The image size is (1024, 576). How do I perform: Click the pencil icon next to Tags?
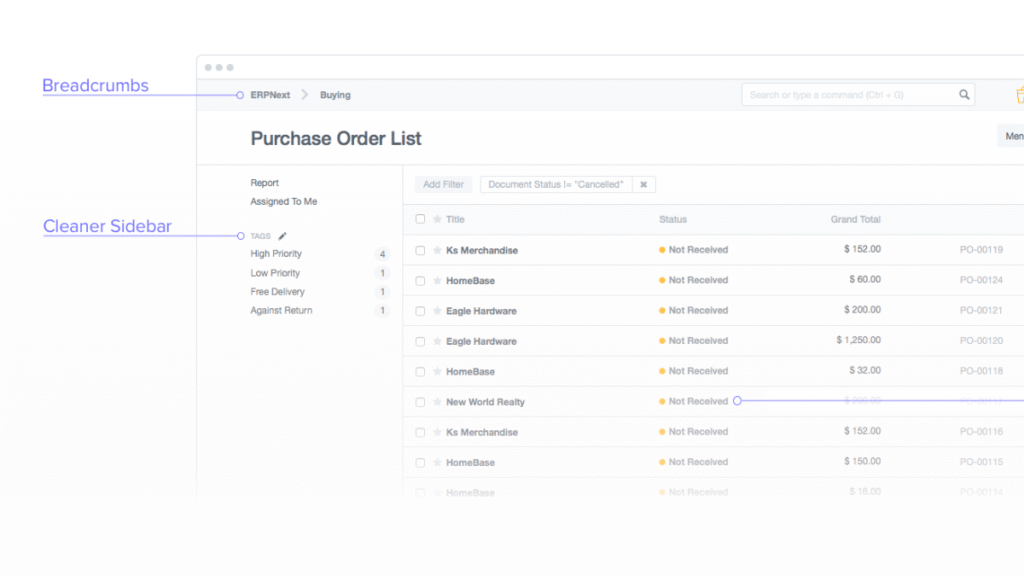coord(282,236)
